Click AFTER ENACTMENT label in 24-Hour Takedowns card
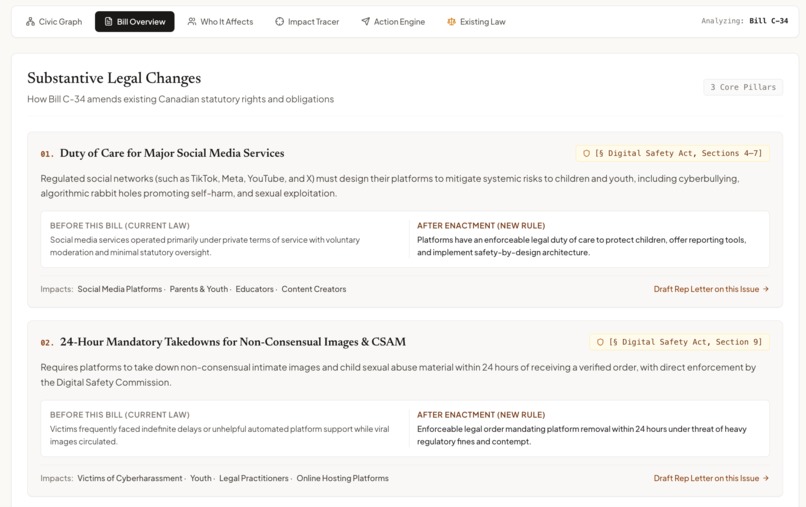Image resolution: width=806 pixels, height=507 pixels. (481, 414)
